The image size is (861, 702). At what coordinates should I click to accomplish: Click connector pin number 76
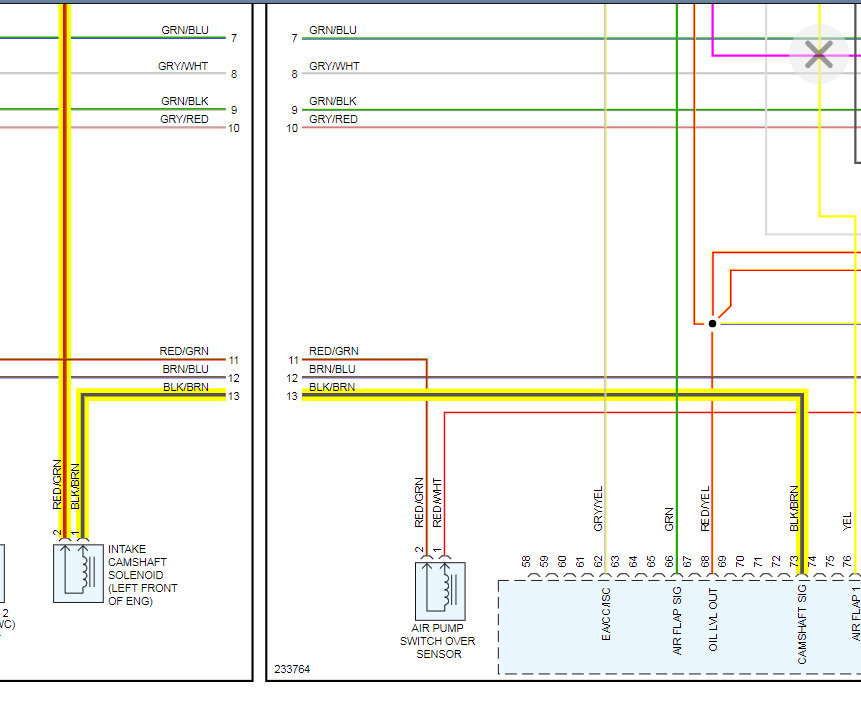click(x=847, y=561)
